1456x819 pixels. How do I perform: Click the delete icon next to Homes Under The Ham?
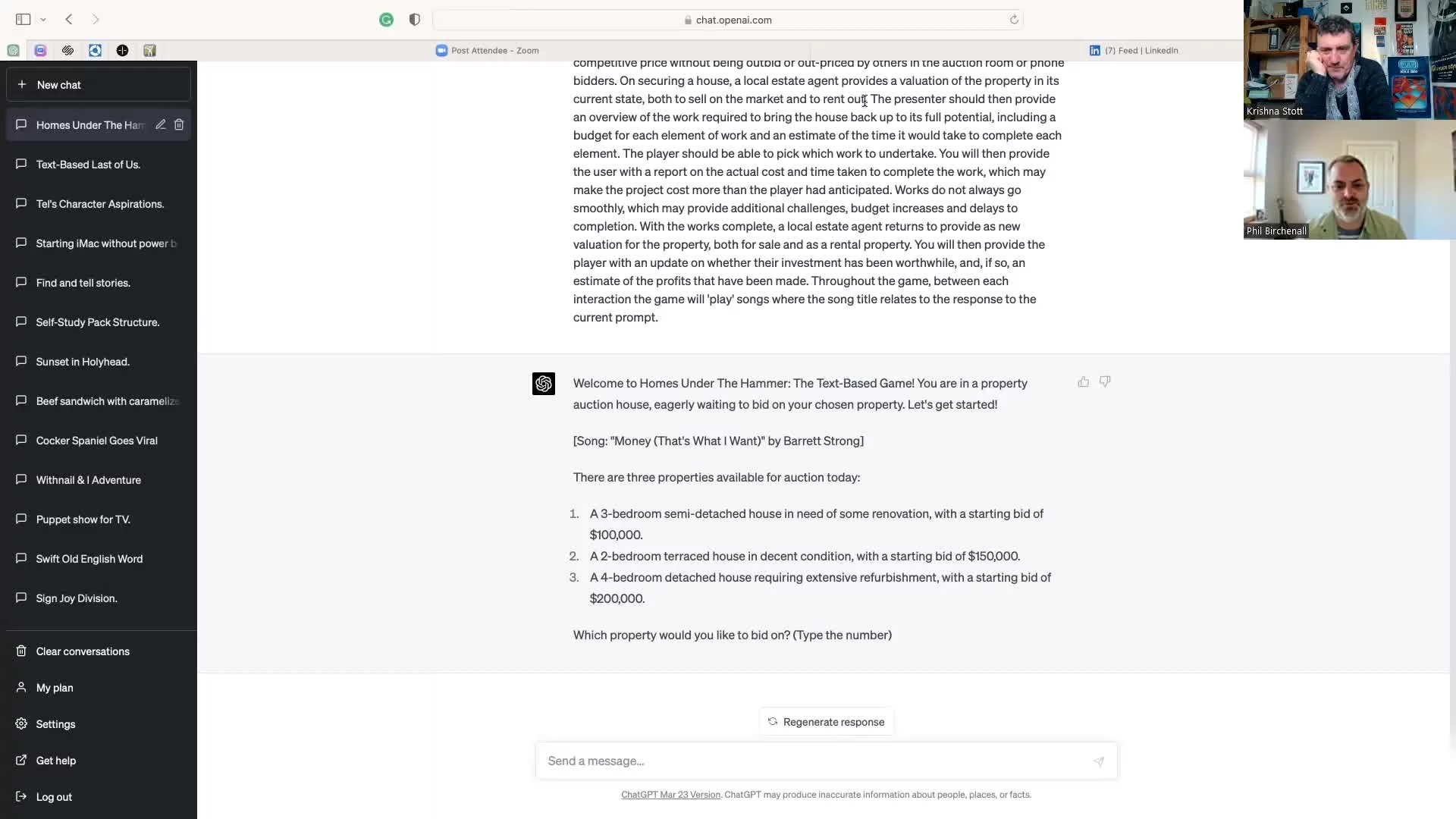pyautogui.click(x=180, y=124)
